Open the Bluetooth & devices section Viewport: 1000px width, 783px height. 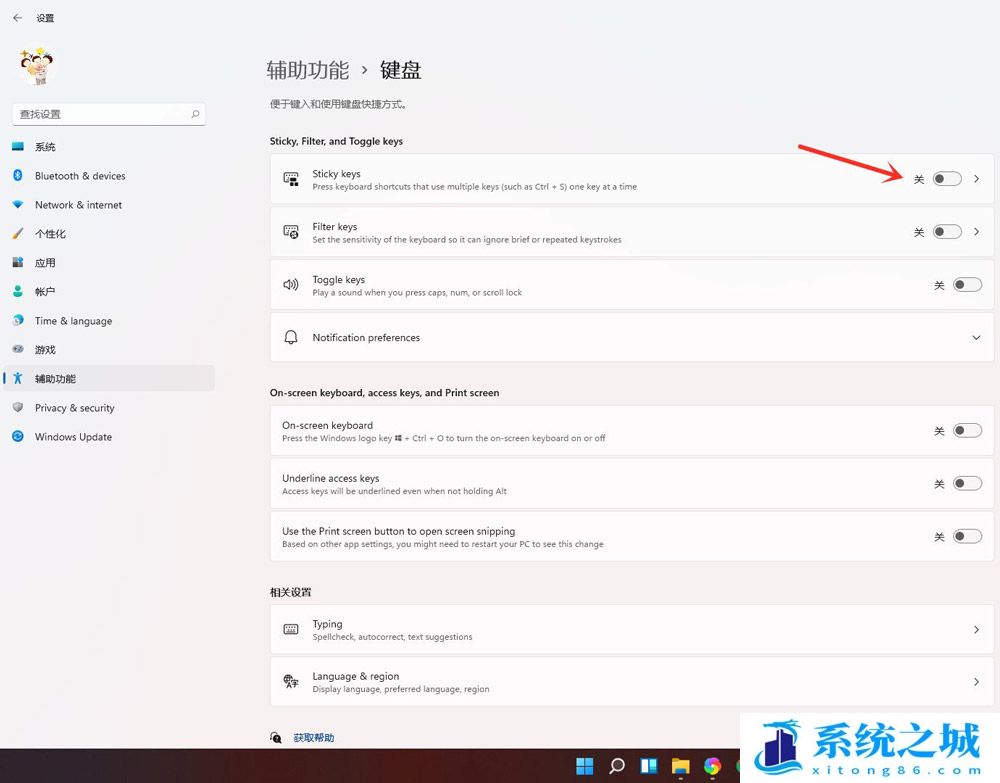pos(80,176)
